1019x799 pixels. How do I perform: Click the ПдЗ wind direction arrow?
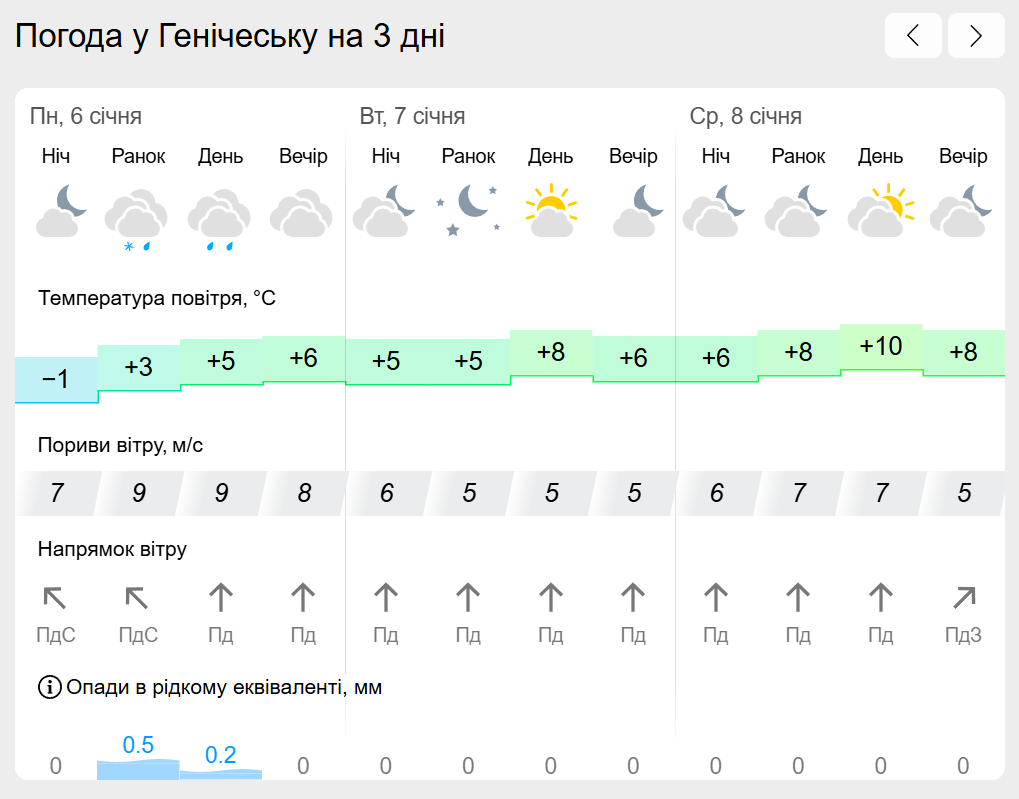[x=964, y=597]
